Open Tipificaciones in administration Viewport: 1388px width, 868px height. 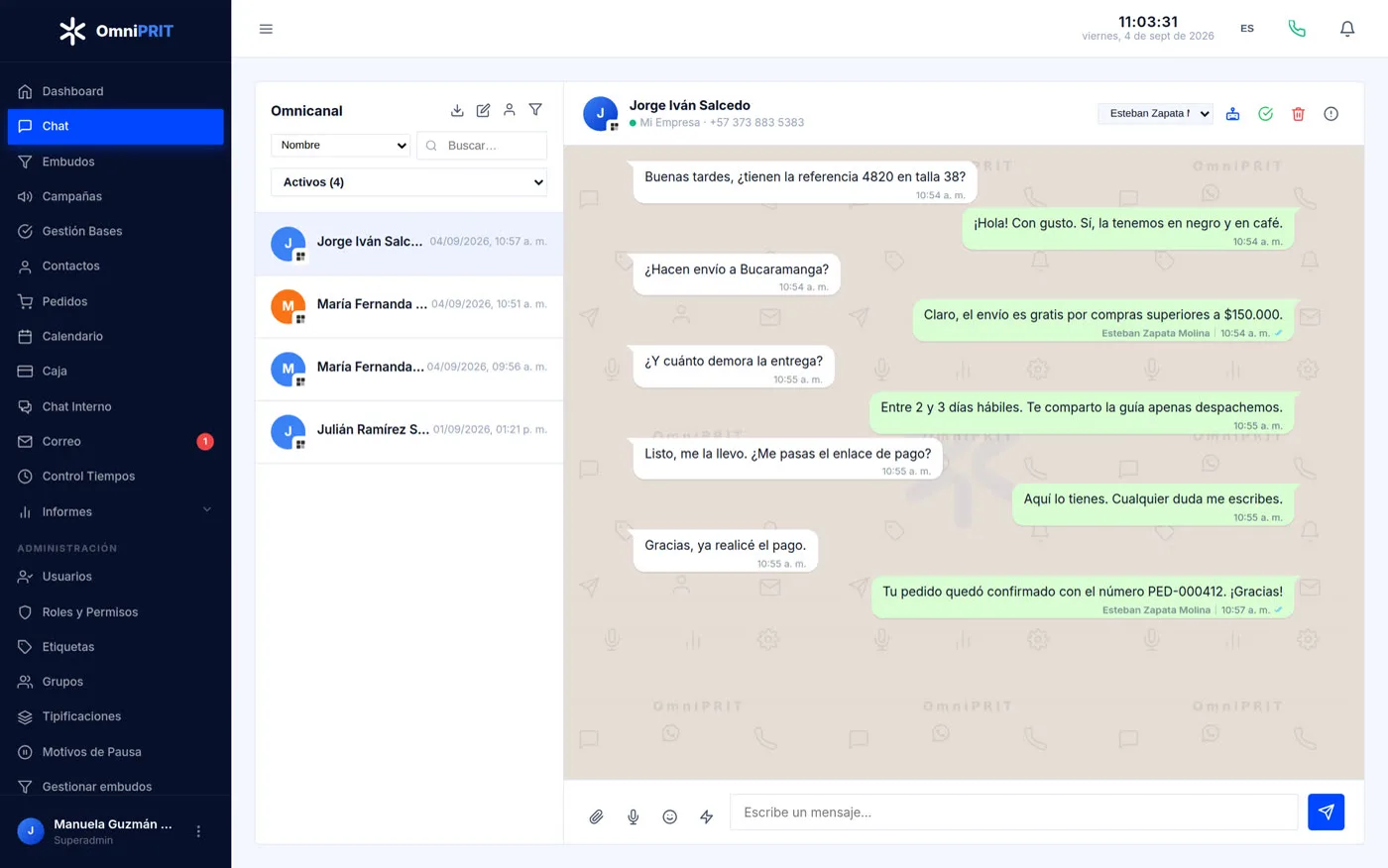pyautogui.click(x=115, y=716)
